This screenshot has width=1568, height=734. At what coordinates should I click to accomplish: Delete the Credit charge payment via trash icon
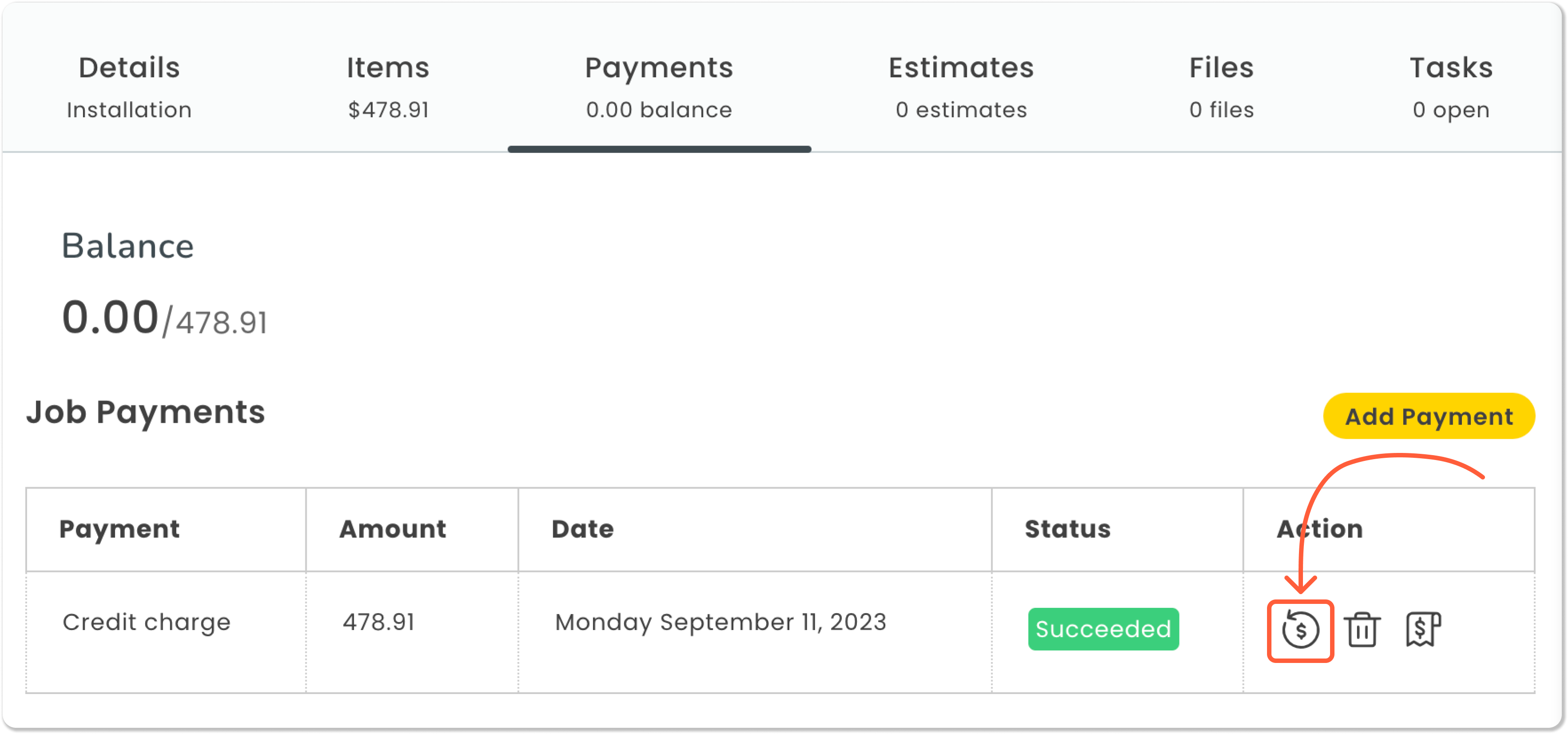tap(1362, 629)
